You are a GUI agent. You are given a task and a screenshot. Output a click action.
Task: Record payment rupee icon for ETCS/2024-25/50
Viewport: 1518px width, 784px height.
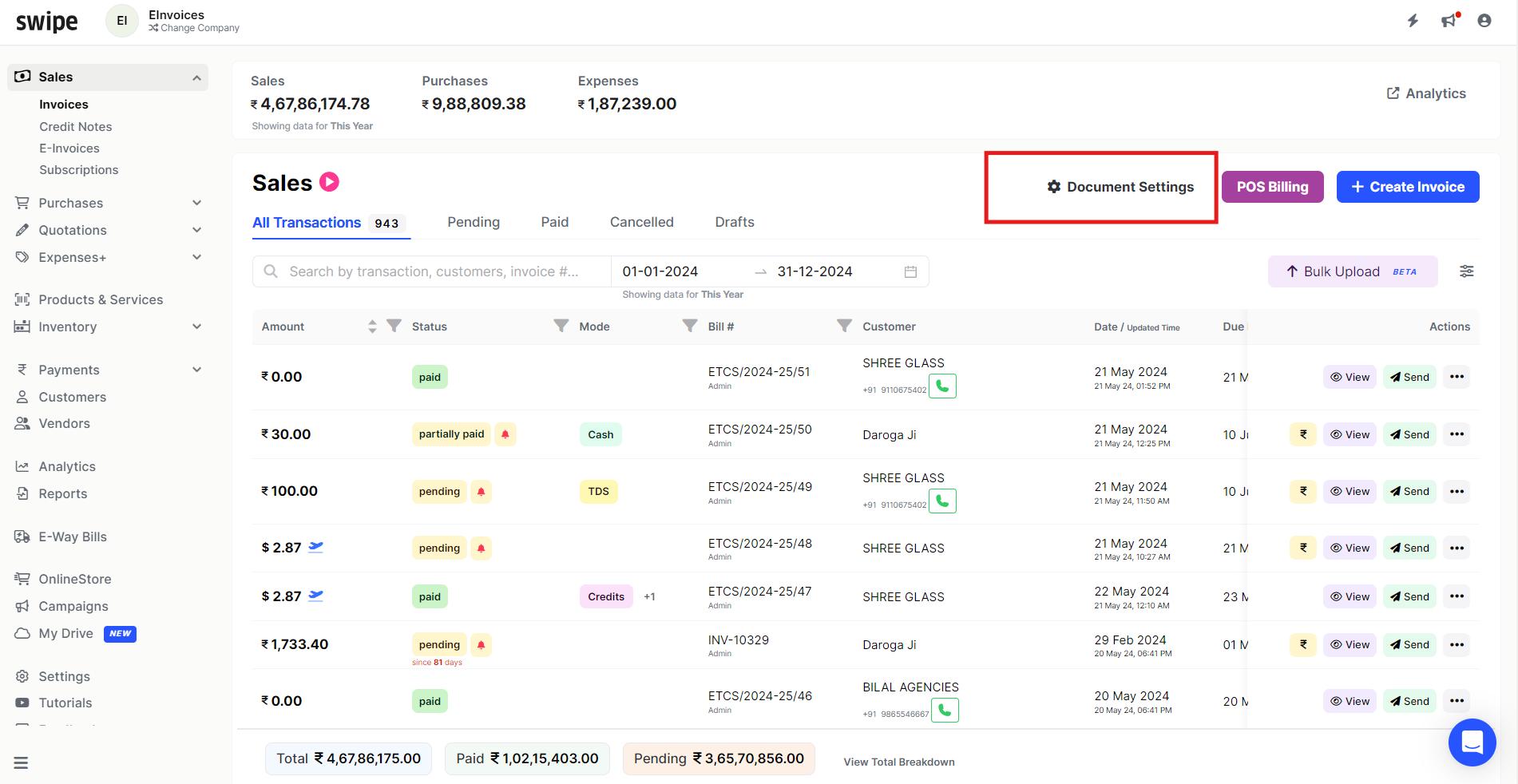(x=1303, y=434)
